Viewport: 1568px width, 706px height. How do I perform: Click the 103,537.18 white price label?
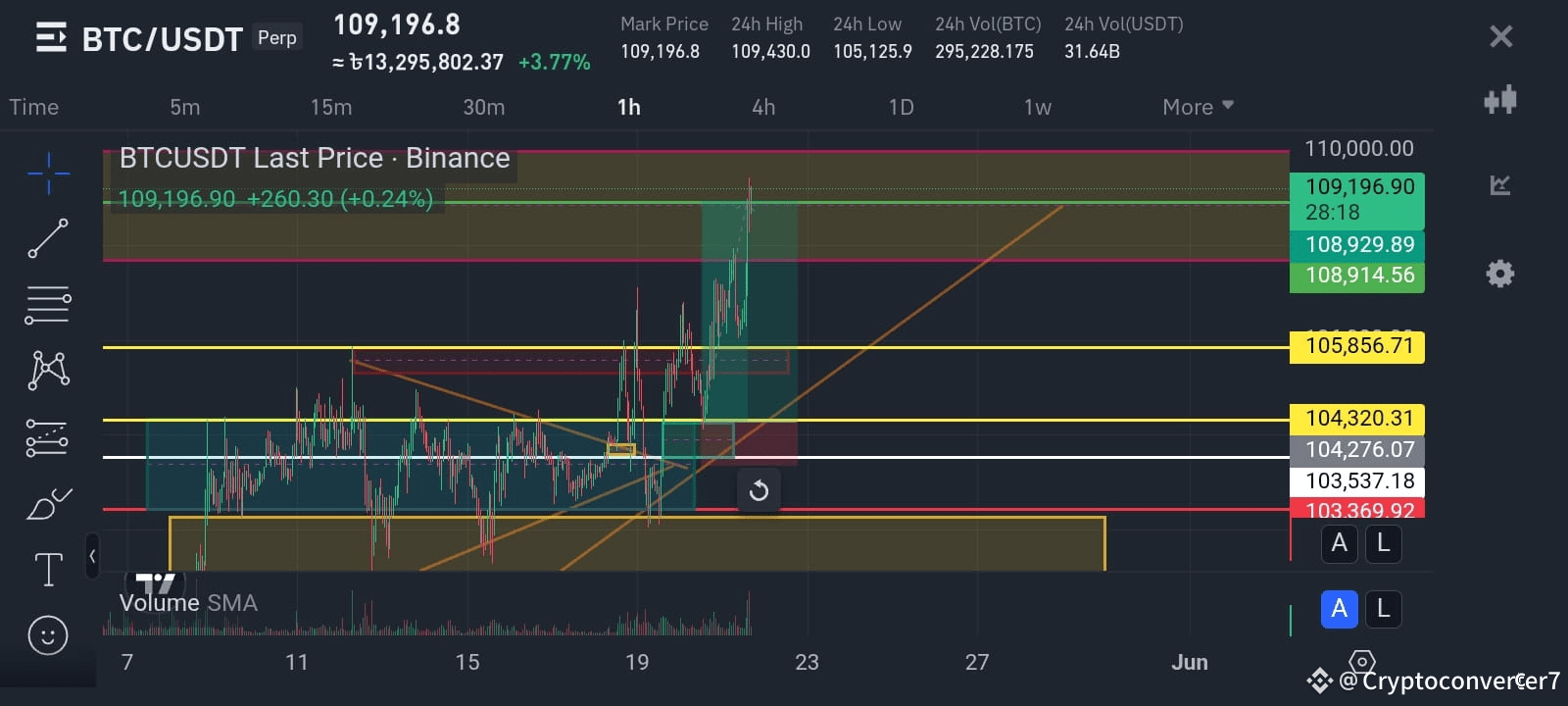point(1357,481)
